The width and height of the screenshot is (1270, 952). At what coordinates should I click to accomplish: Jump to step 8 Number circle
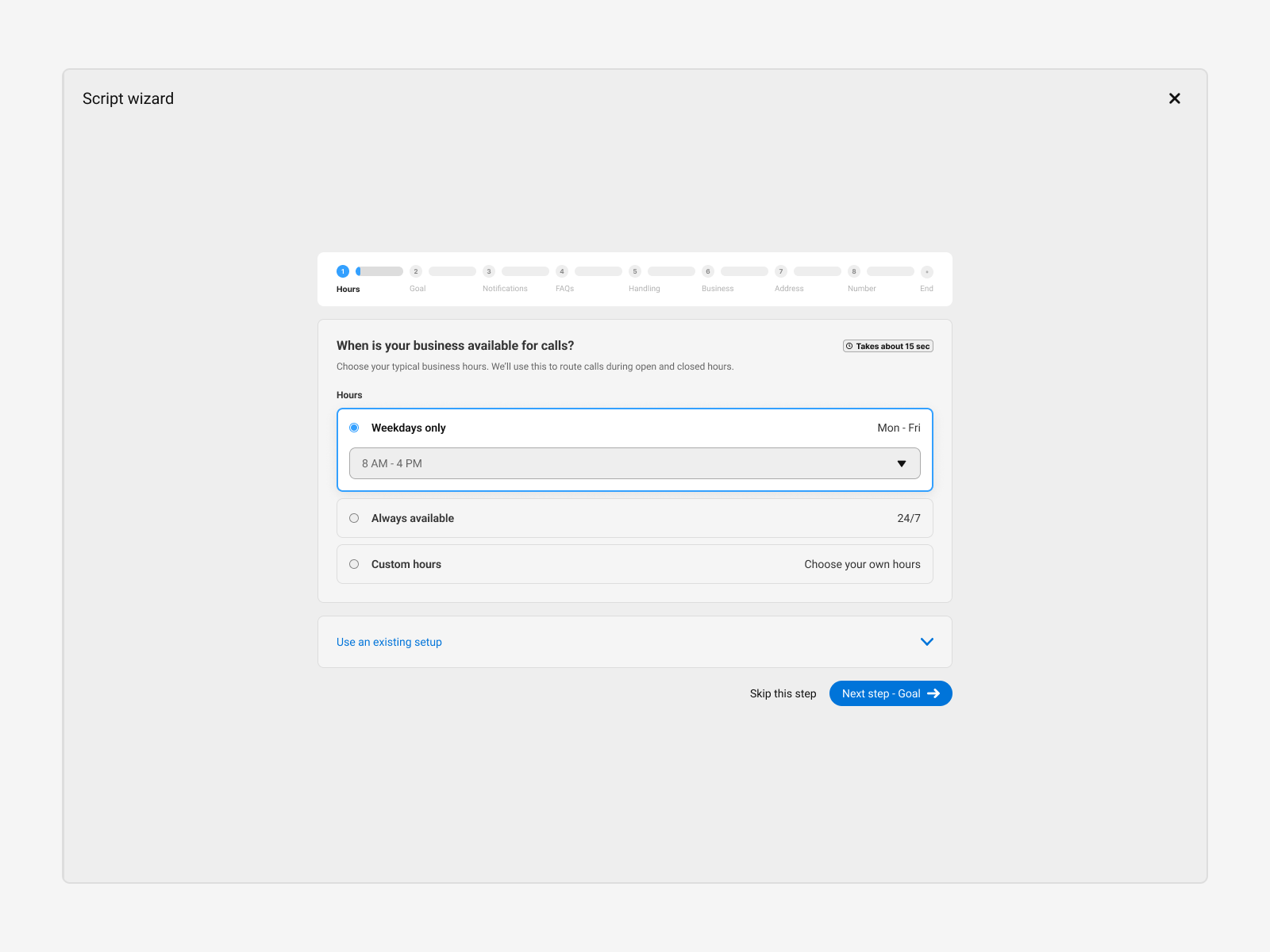point(854,271)
